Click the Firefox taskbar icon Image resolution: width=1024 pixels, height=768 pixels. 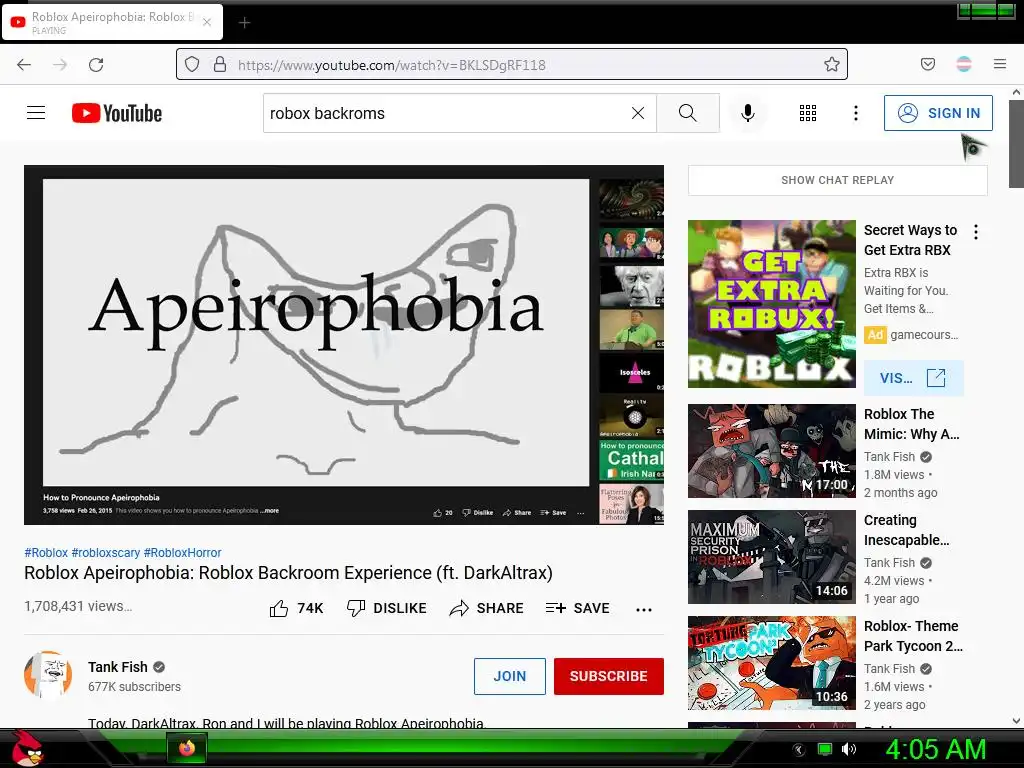(187, 748)
